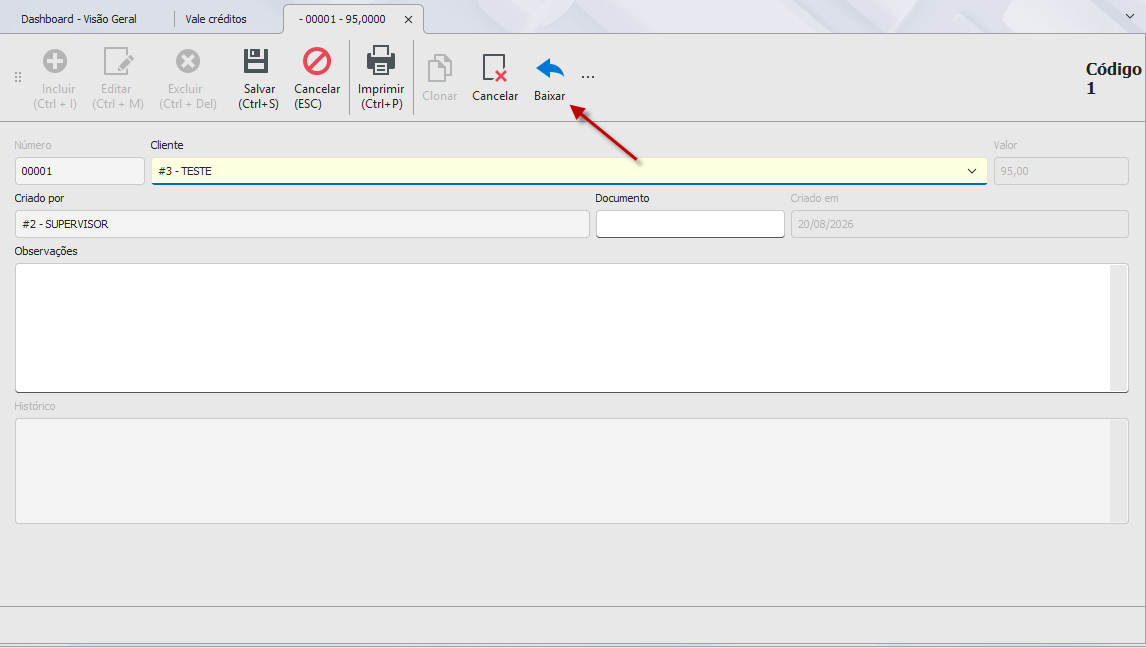The image size is (1146, 648).
Task: Click the Documento field label
Action: (x=622, y=198)
